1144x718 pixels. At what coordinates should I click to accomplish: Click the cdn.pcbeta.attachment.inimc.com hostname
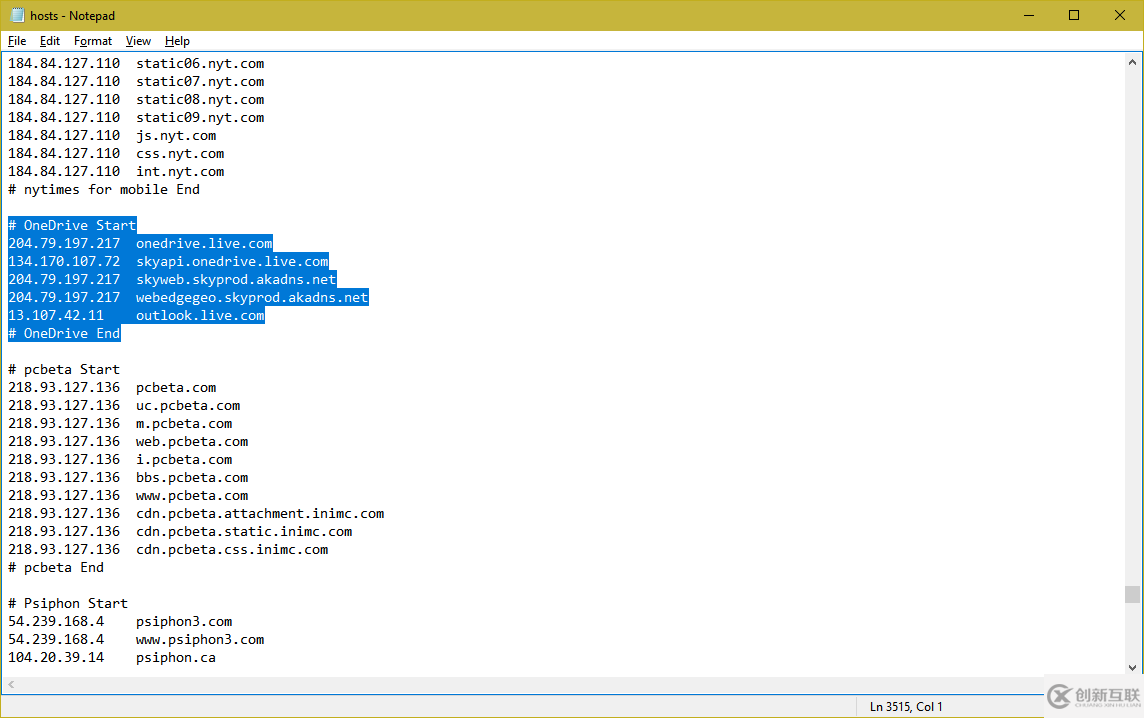tap(260, 514)
